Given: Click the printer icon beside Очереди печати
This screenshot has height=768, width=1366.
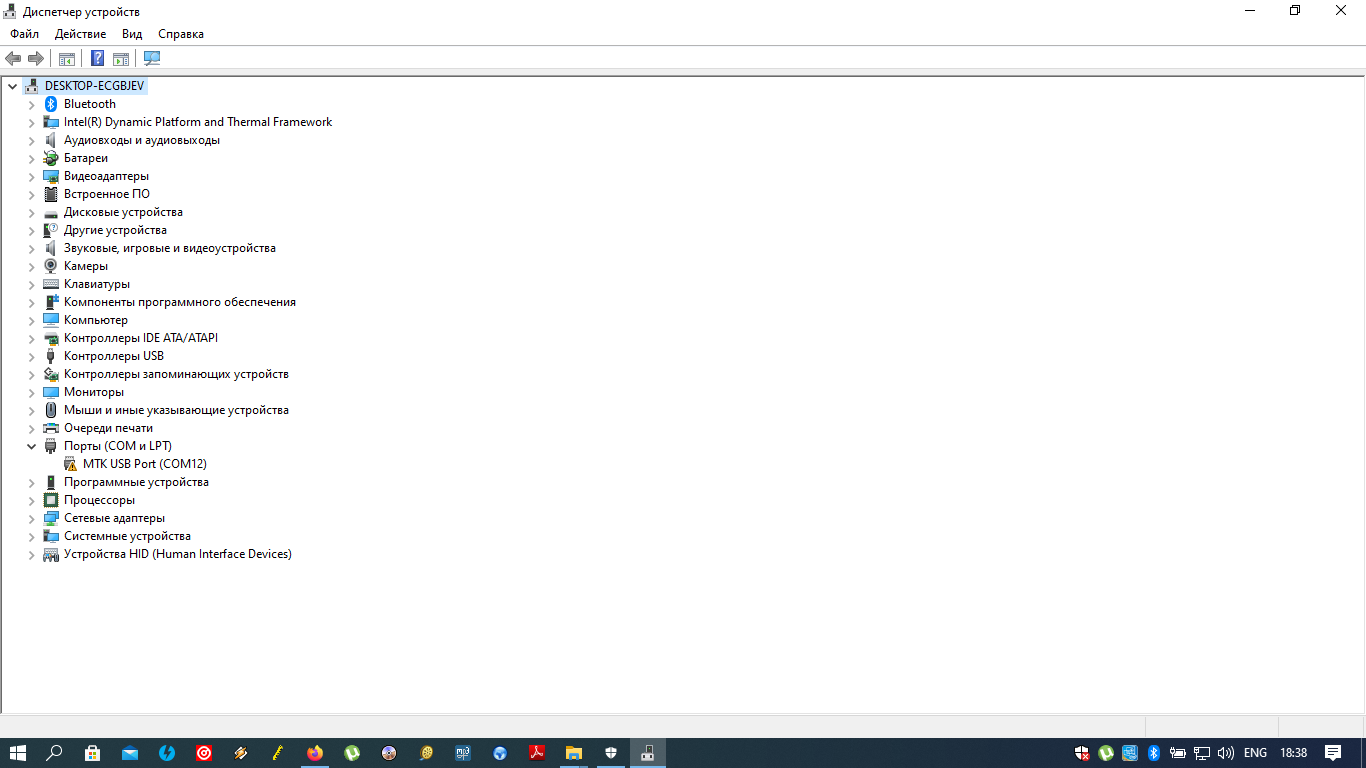Looking at the screenshot, I should 51,428.
